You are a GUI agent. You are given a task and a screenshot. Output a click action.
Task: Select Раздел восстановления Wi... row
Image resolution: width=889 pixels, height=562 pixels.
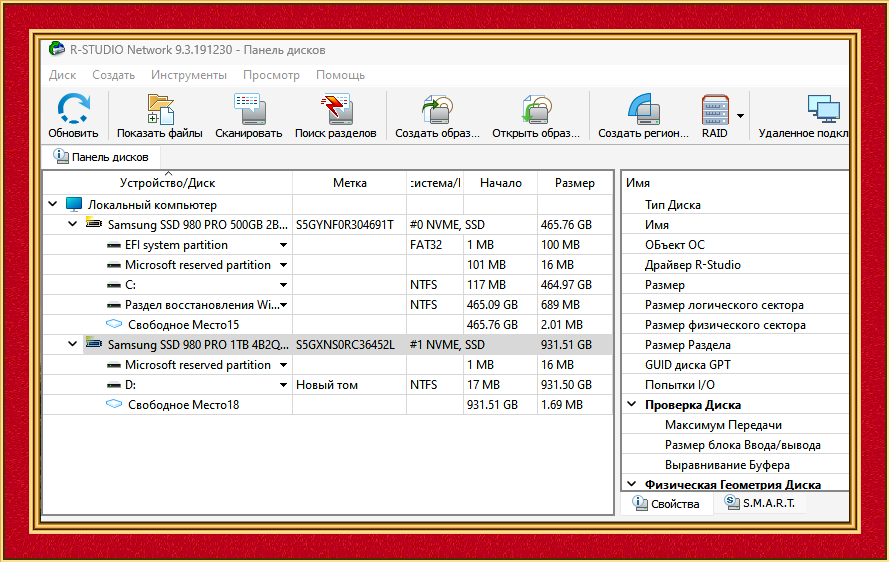tap(328, 305)
